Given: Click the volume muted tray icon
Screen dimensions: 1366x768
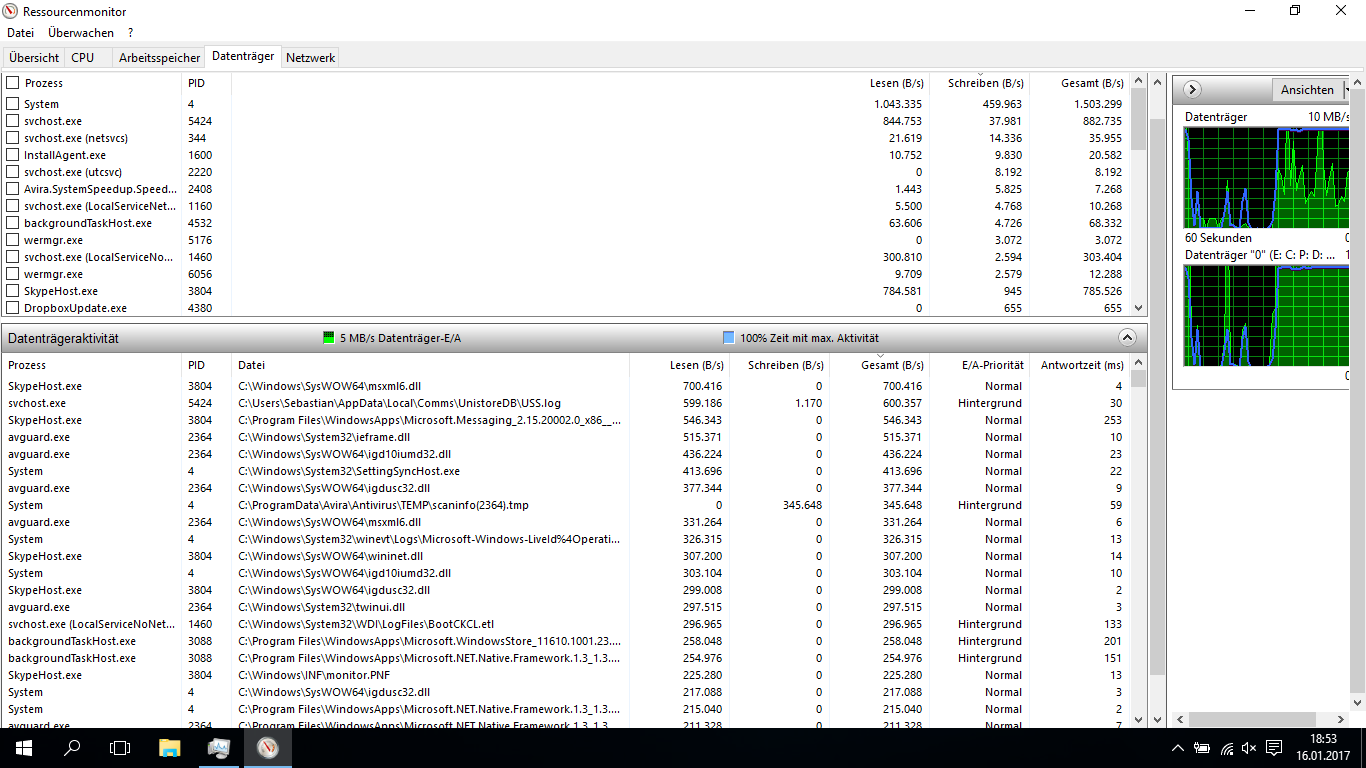Looking at the screenshot, I should coord(1249,747).
